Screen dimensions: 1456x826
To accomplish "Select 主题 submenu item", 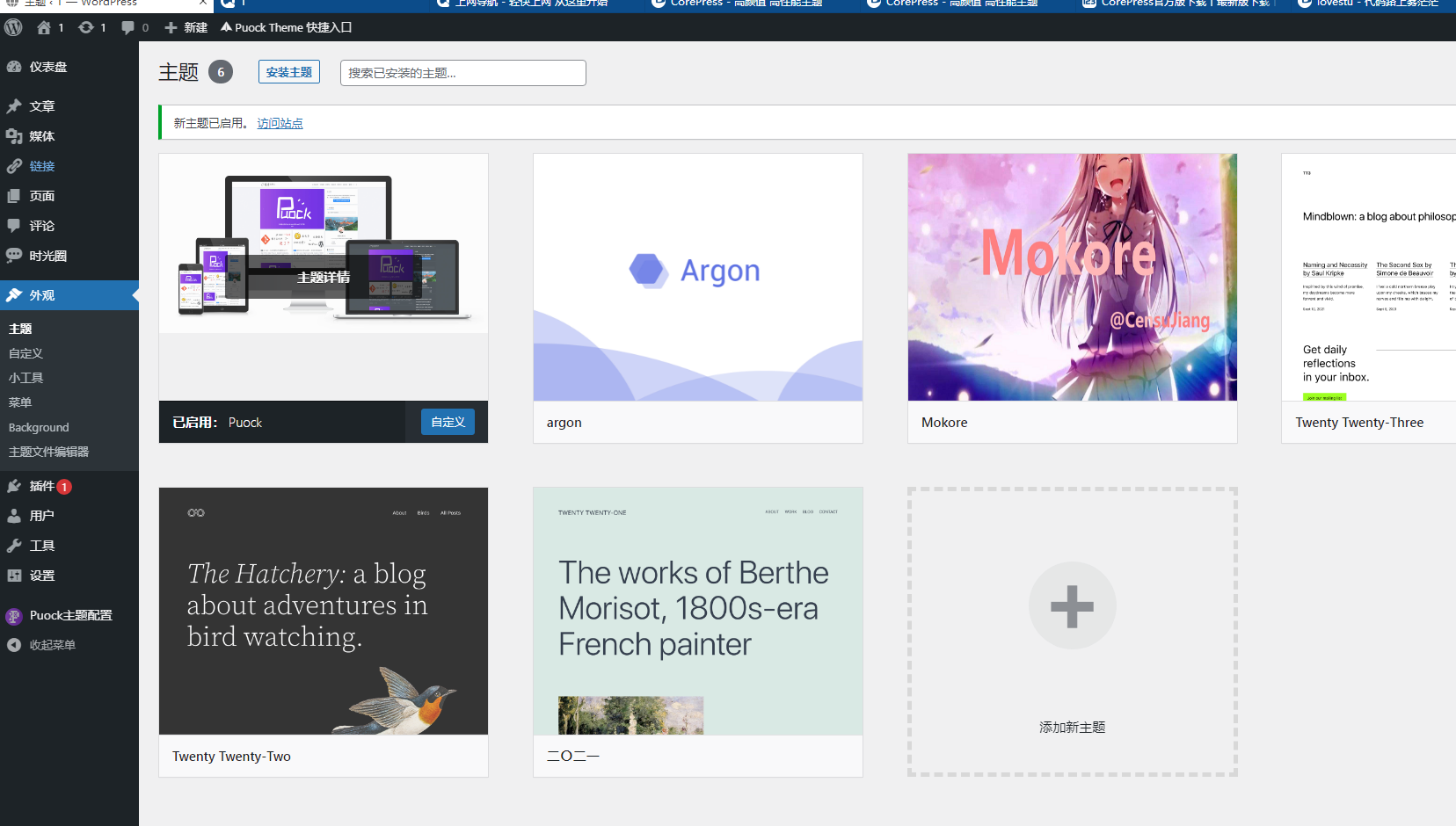I will click(x=20, y=329).
